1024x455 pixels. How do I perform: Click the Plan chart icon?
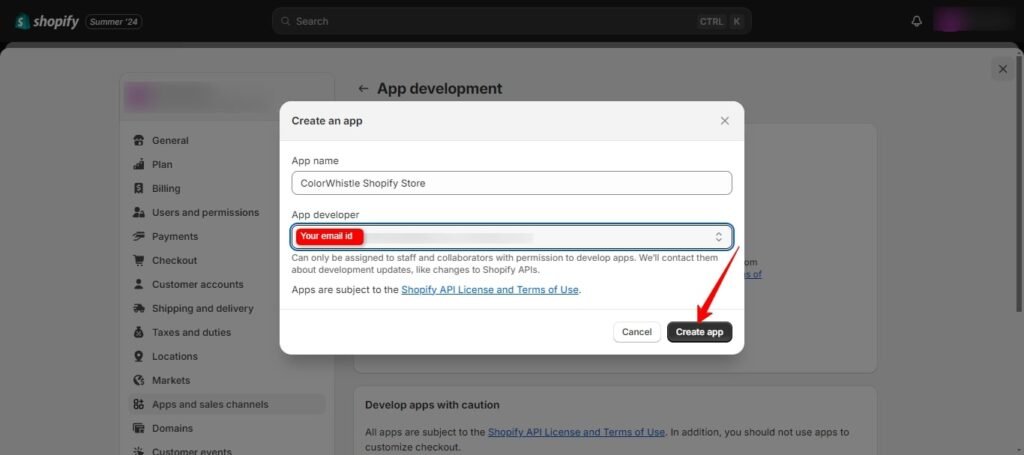138,165
